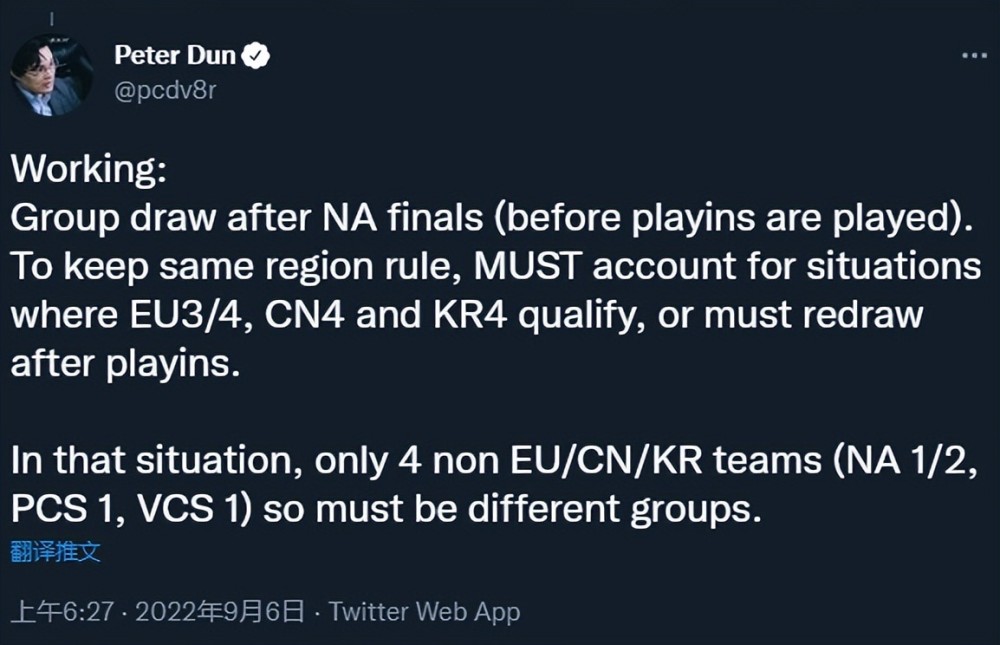Click the 翻译推文 translate tweet link

click(56, 552)
